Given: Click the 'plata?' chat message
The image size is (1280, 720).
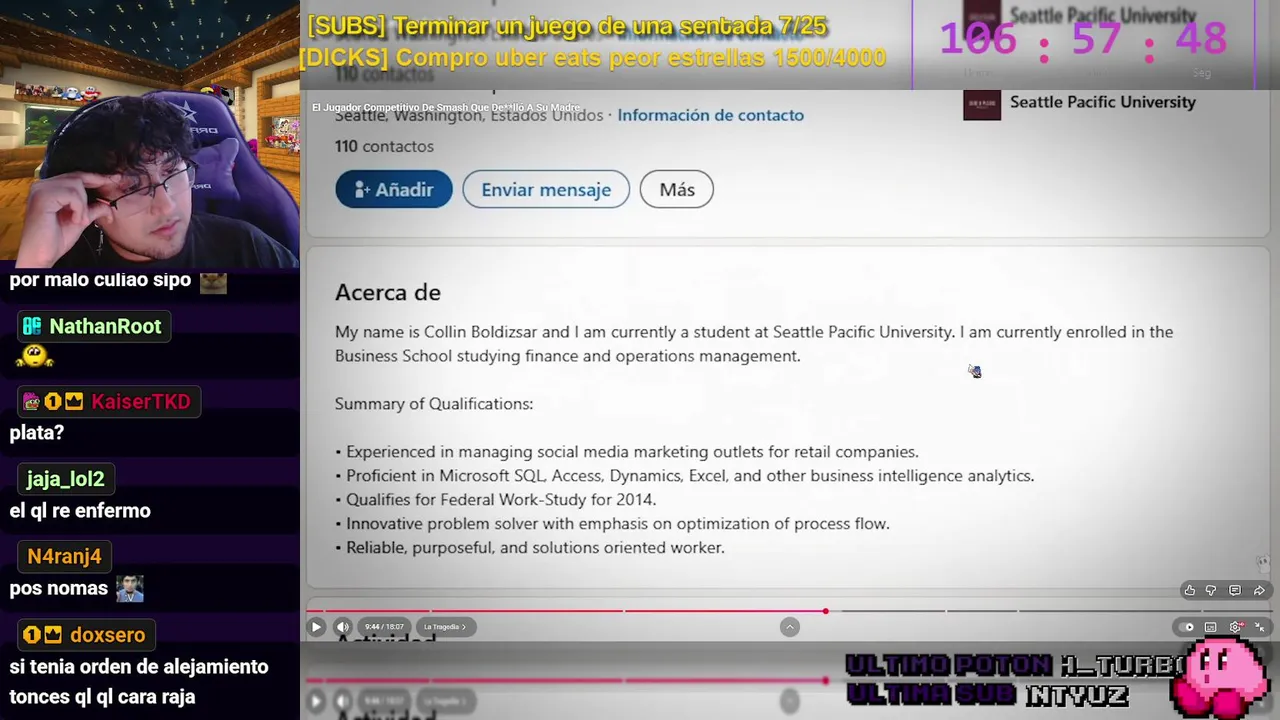Looking at the screenshot, I should click(x=37, y=433).
